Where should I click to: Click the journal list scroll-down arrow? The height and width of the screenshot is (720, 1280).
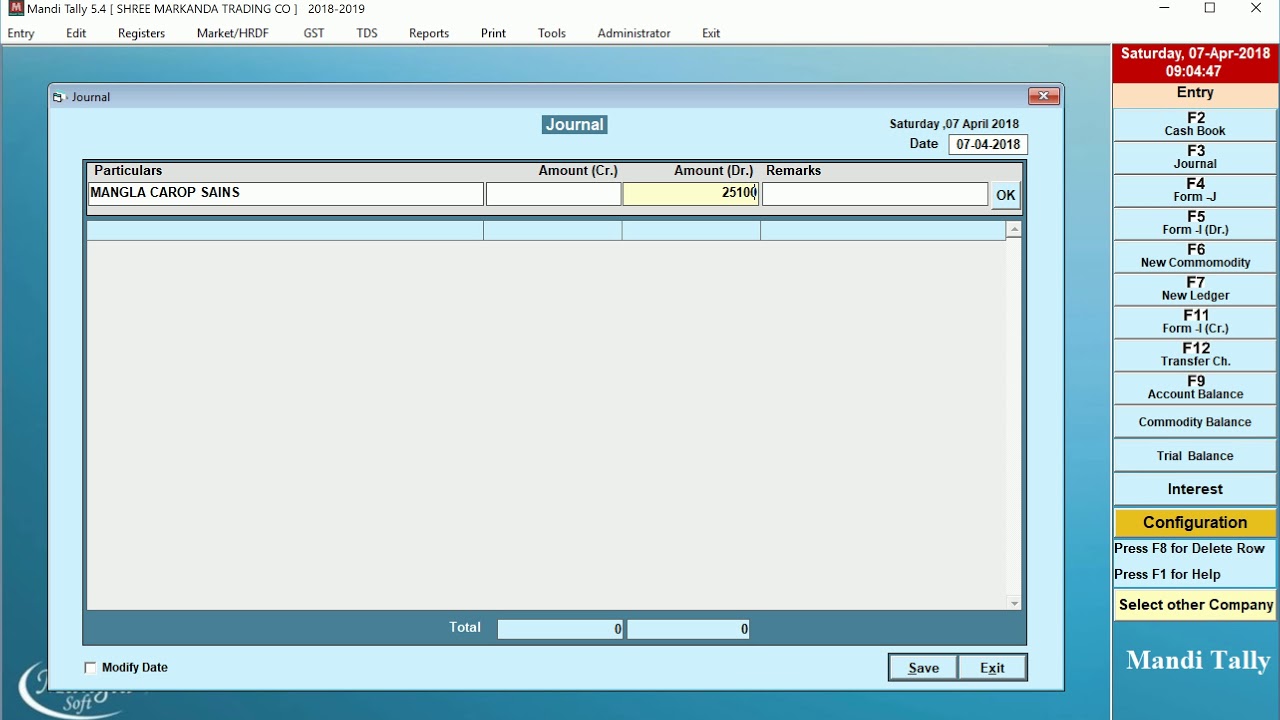tap(1014, 603)
